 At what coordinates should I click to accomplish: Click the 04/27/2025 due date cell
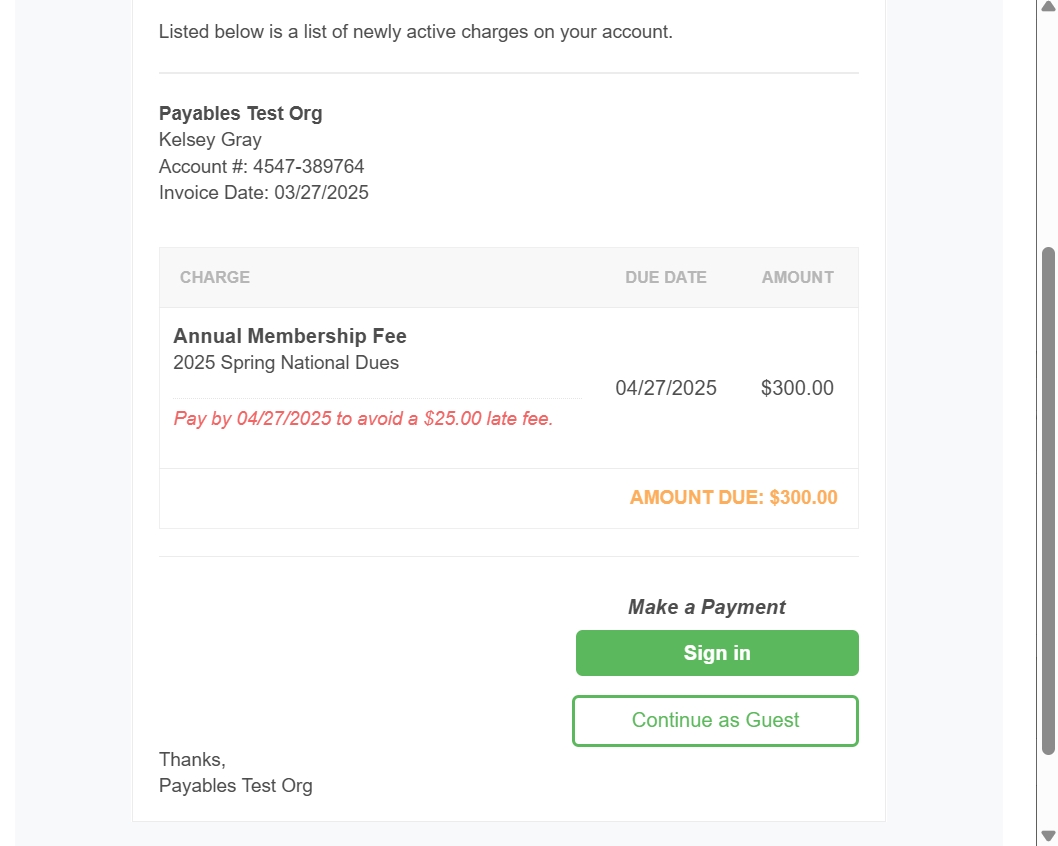(x=665, y=388)
